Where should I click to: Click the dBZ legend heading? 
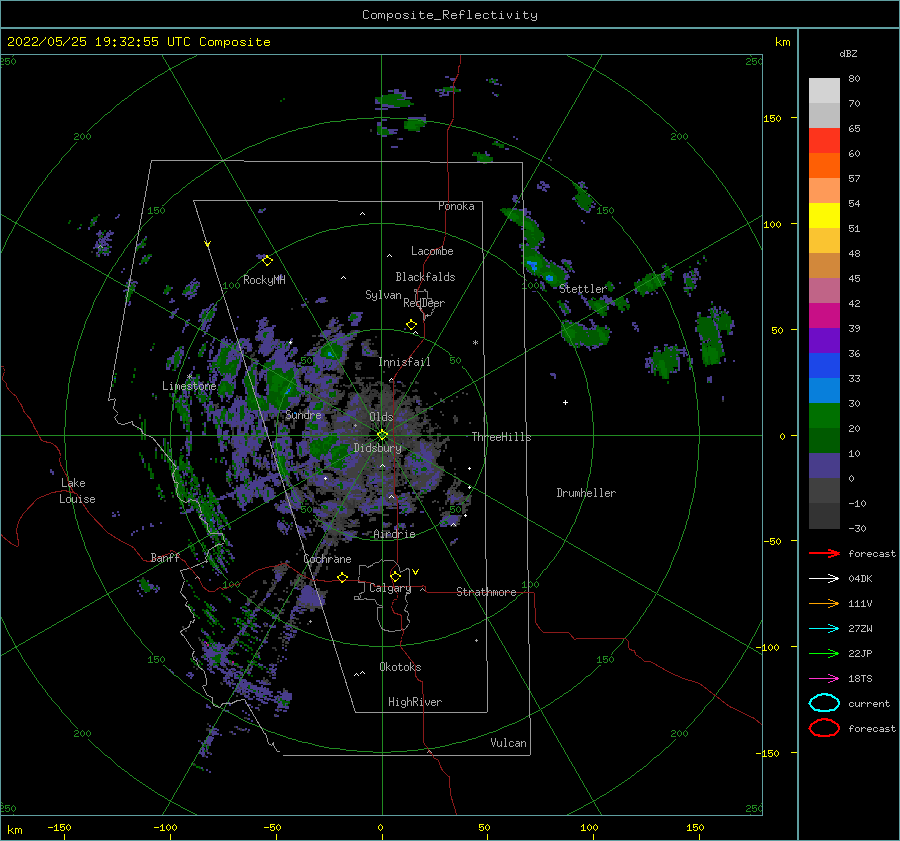tap(848, 53)
